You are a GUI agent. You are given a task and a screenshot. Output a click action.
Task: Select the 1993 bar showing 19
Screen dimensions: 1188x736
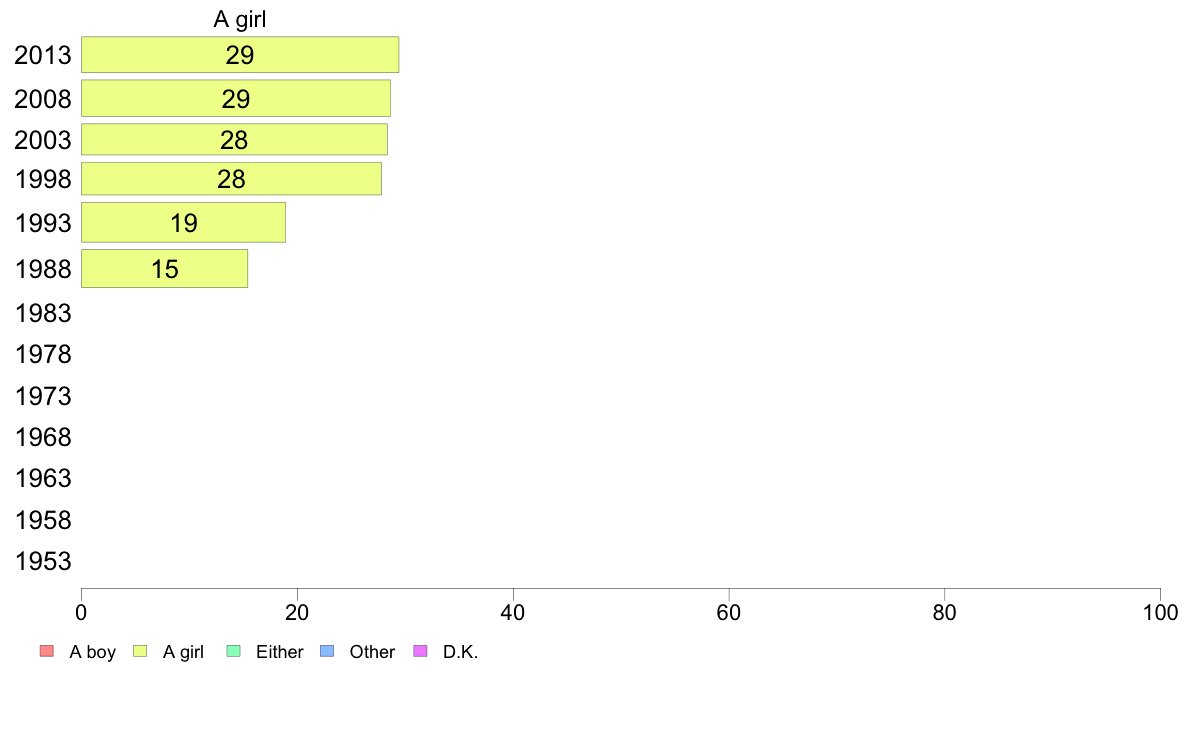(x=183, y=223)
